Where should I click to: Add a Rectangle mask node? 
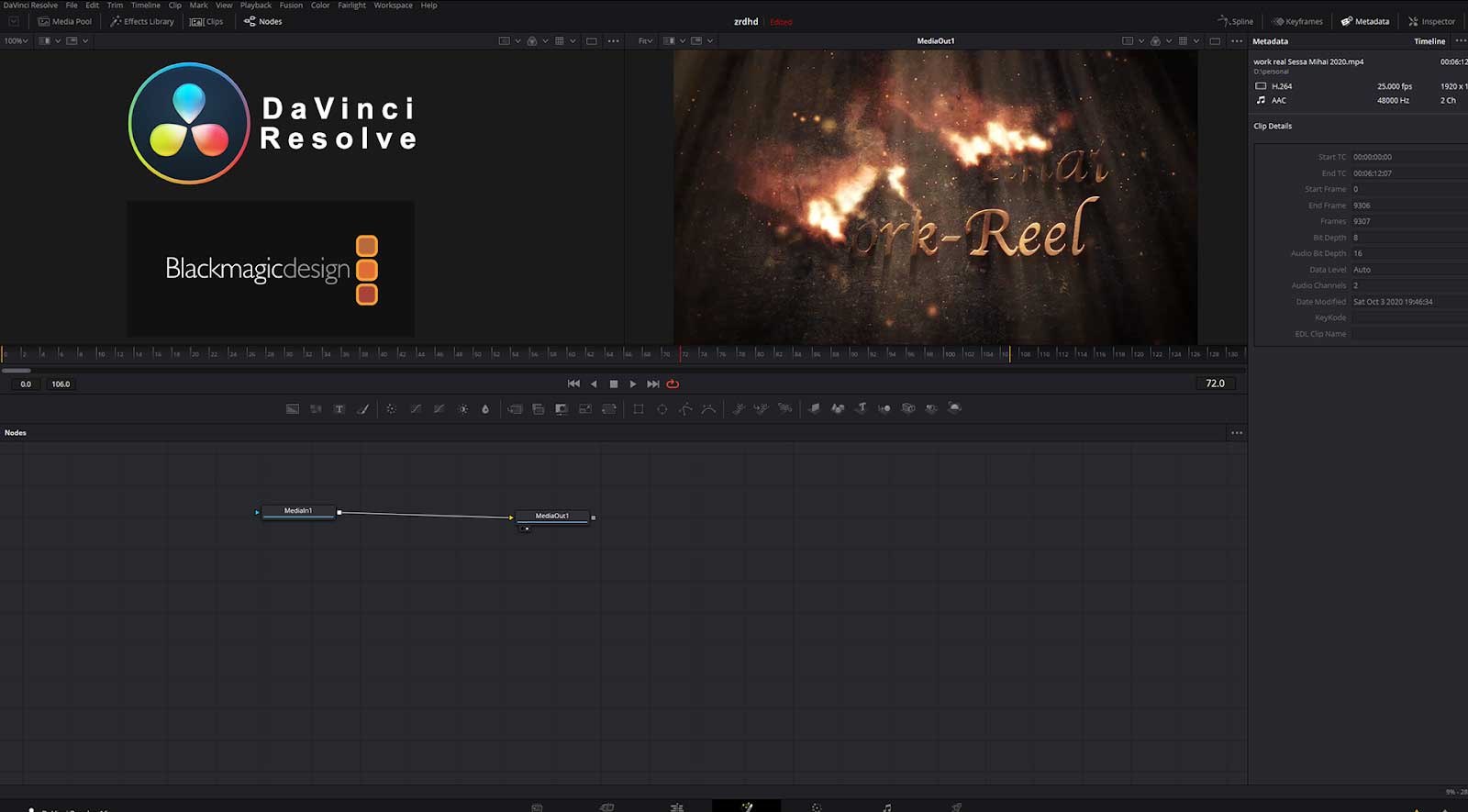[x=639, y=409]
